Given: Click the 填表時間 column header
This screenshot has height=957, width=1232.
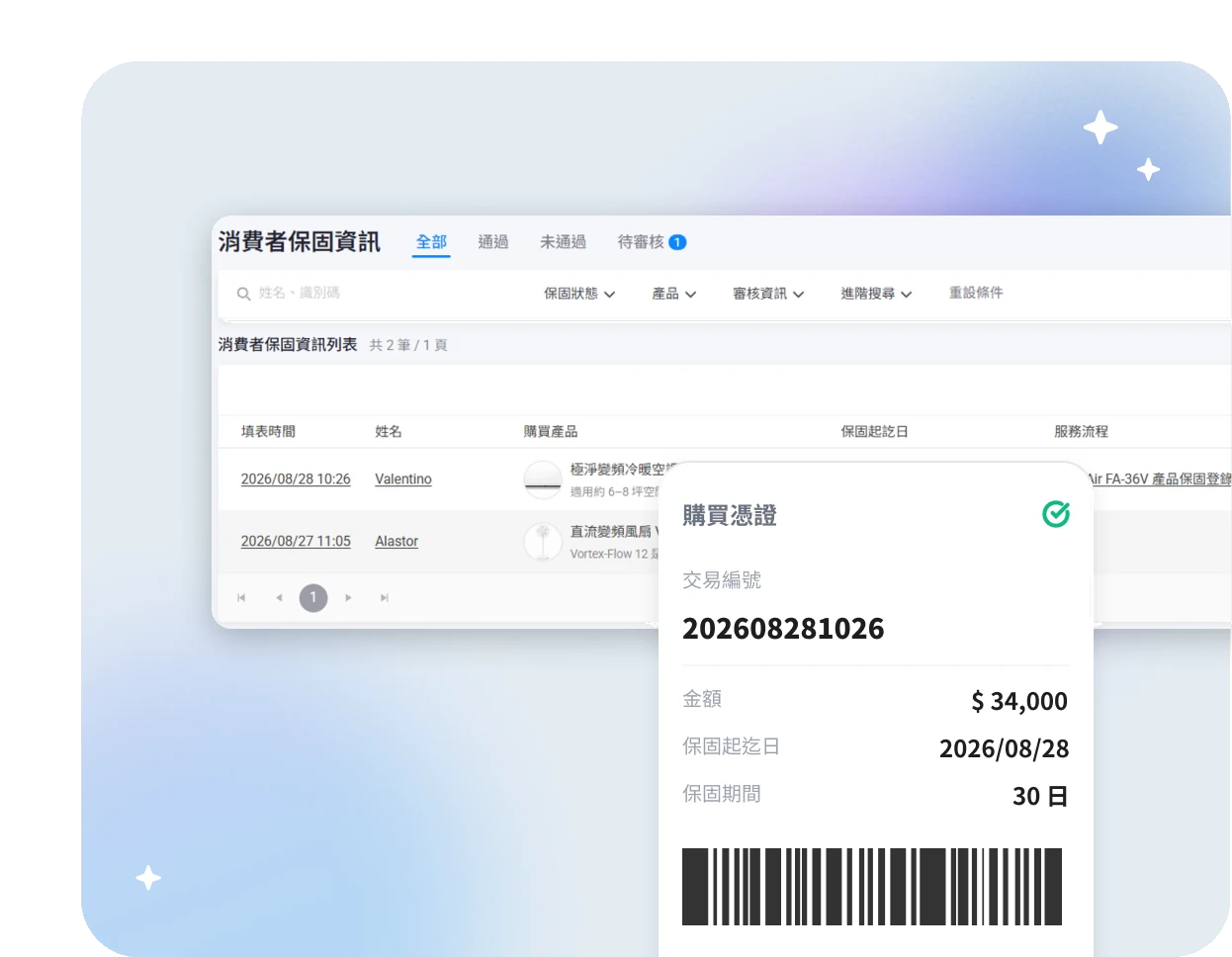Looking at the screenshot, I should pyautogui.click(x=268, y=432).
